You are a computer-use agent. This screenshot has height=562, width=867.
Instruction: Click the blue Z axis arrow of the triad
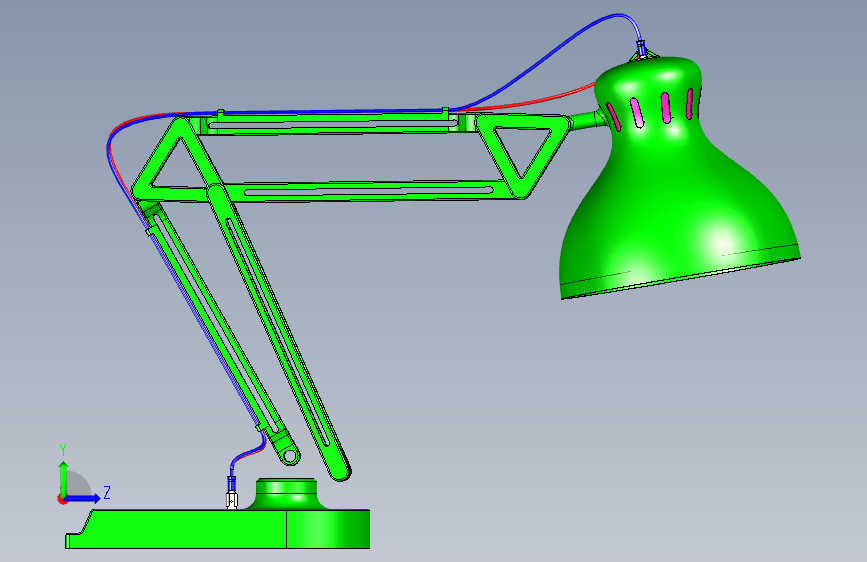click(83, 498)
